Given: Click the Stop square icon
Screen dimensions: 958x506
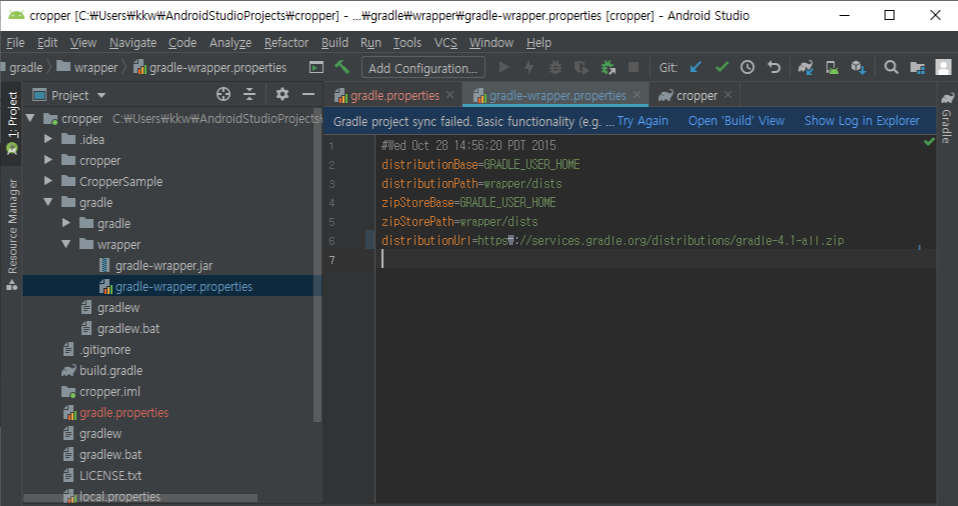Looking at the screenshot, I should pyautogui.click(x=634, y=67).
